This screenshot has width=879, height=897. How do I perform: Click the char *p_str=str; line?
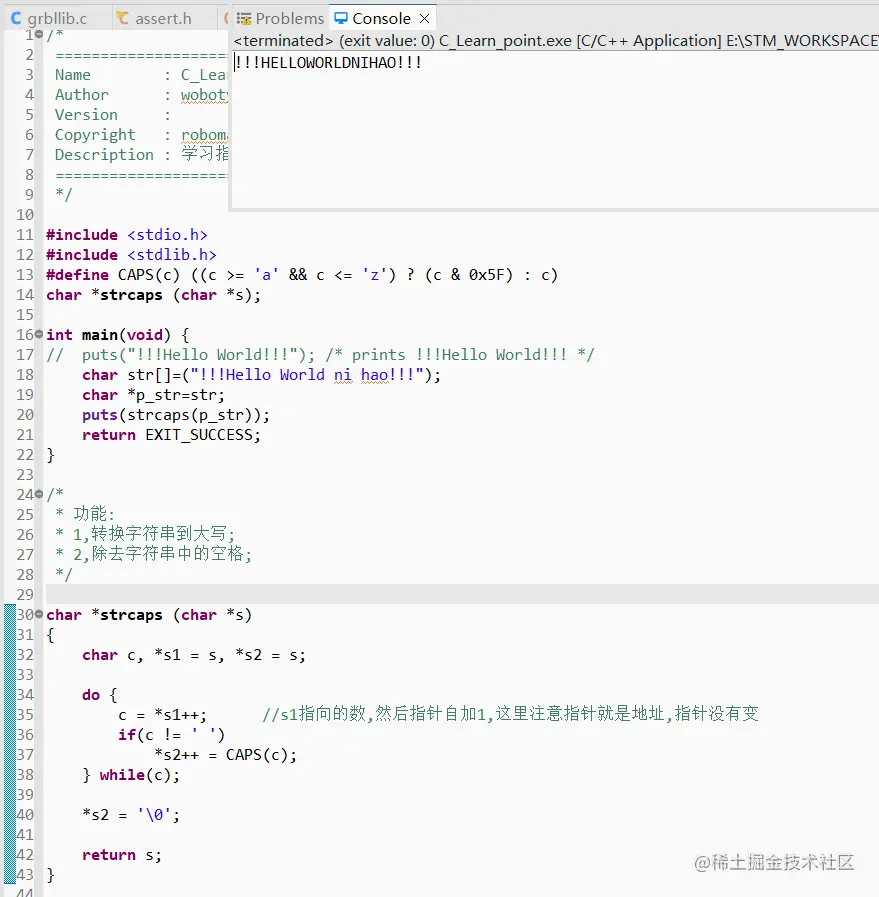pyautogui.click(x=153, y=395)
